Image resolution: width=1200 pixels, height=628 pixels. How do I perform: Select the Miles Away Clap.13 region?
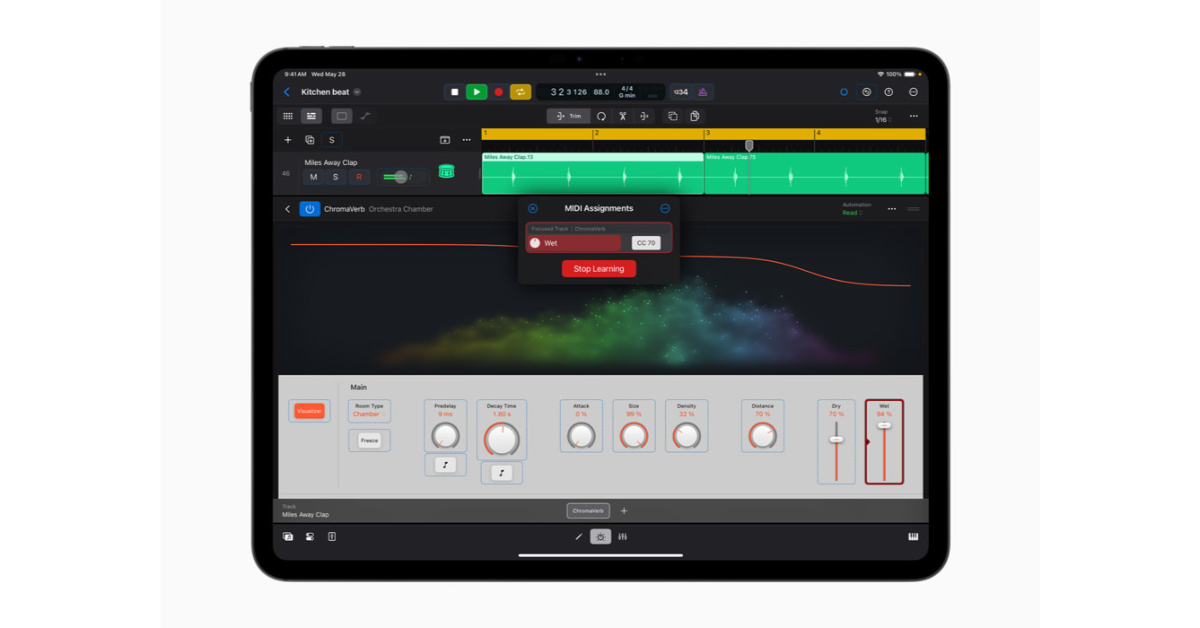click(593, 173)
